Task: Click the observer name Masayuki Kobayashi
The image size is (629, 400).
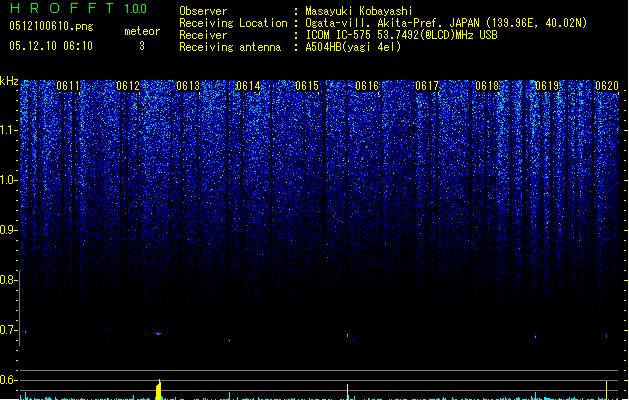Action: pyautogui.click(x=359, y=11)
